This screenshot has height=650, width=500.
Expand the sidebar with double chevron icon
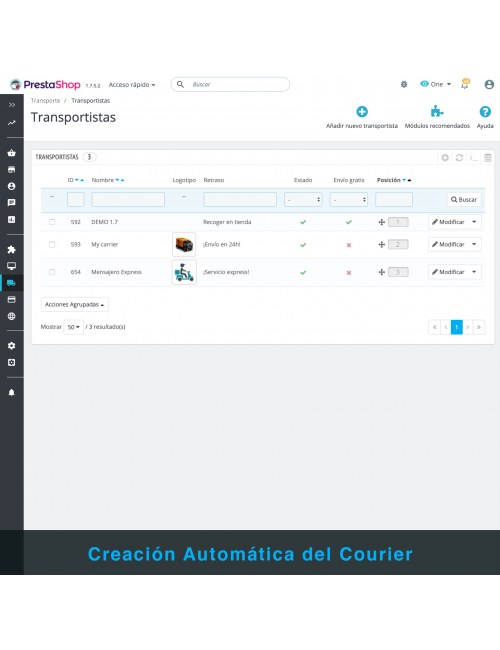[12, 105]
